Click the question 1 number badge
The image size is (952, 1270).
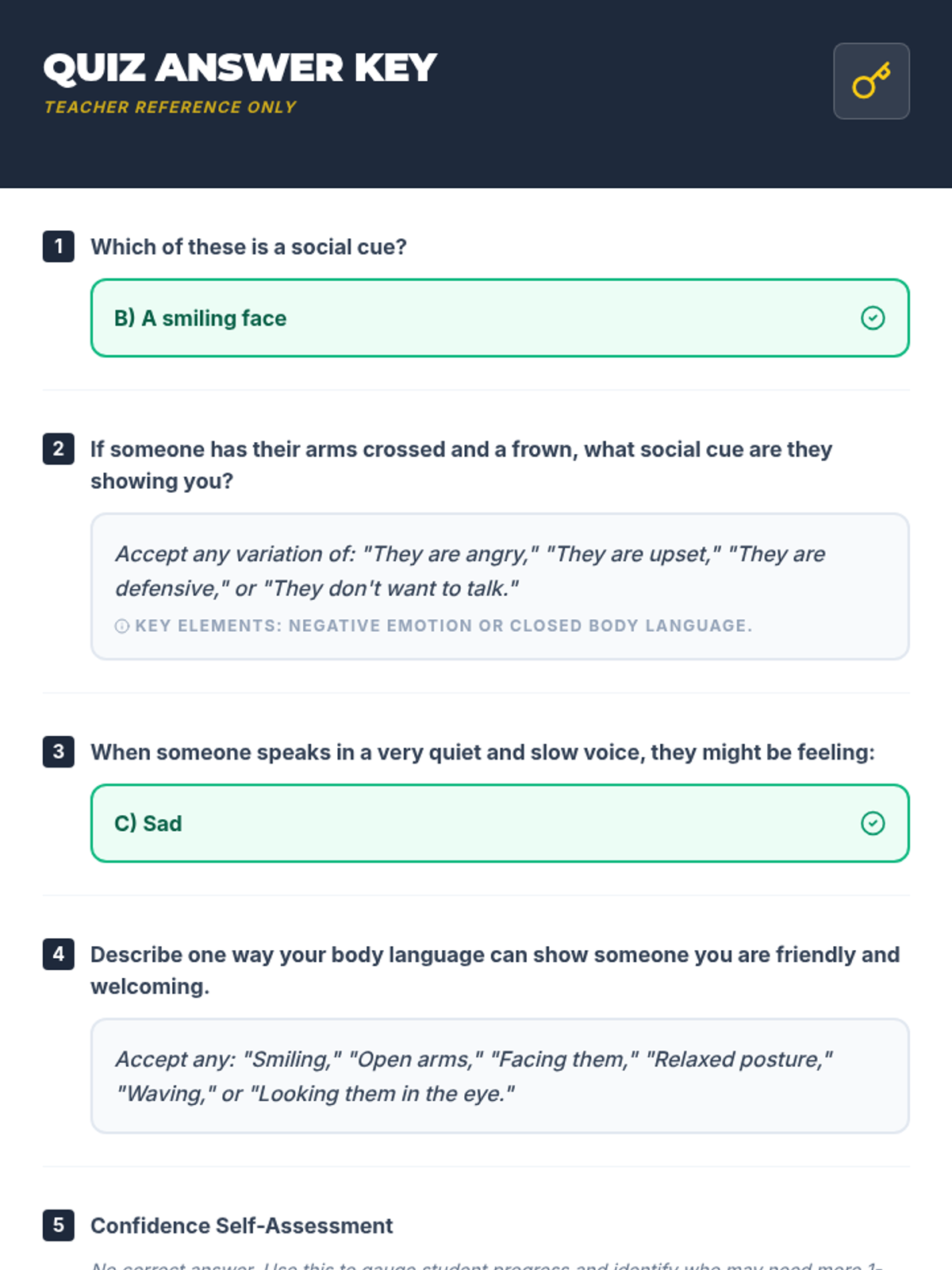click(59, 246)
